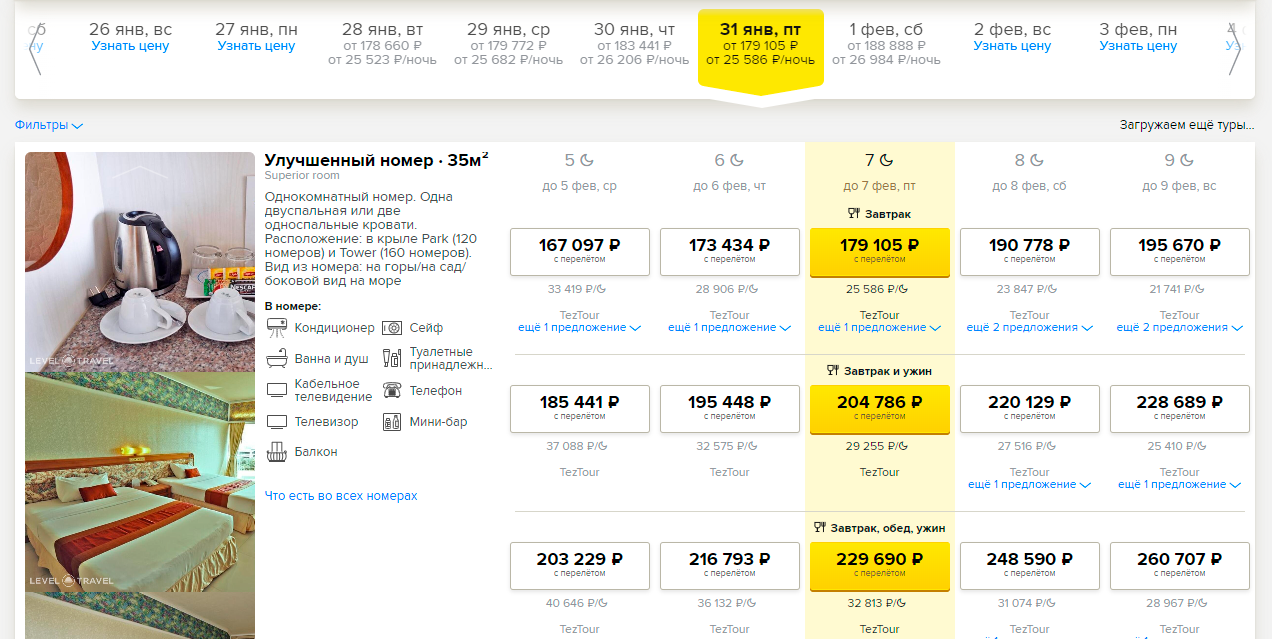The width and height of the screenshot is (1272, 639).
Task: Click the safe icon
Action: pyautogui.click(x=392, y=327)
